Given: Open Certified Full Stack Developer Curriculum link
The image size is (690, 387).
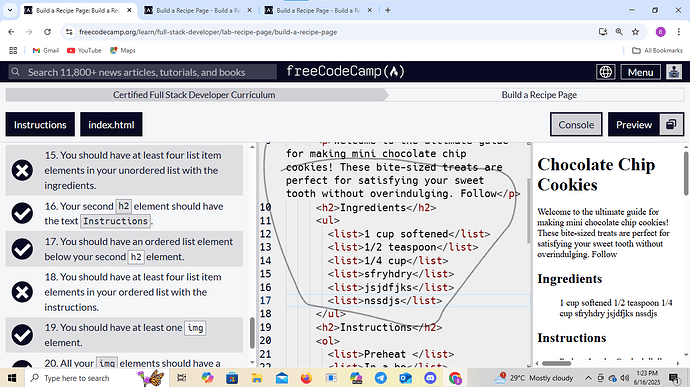Looking at the screenshot, I should (x=194, y=95).
